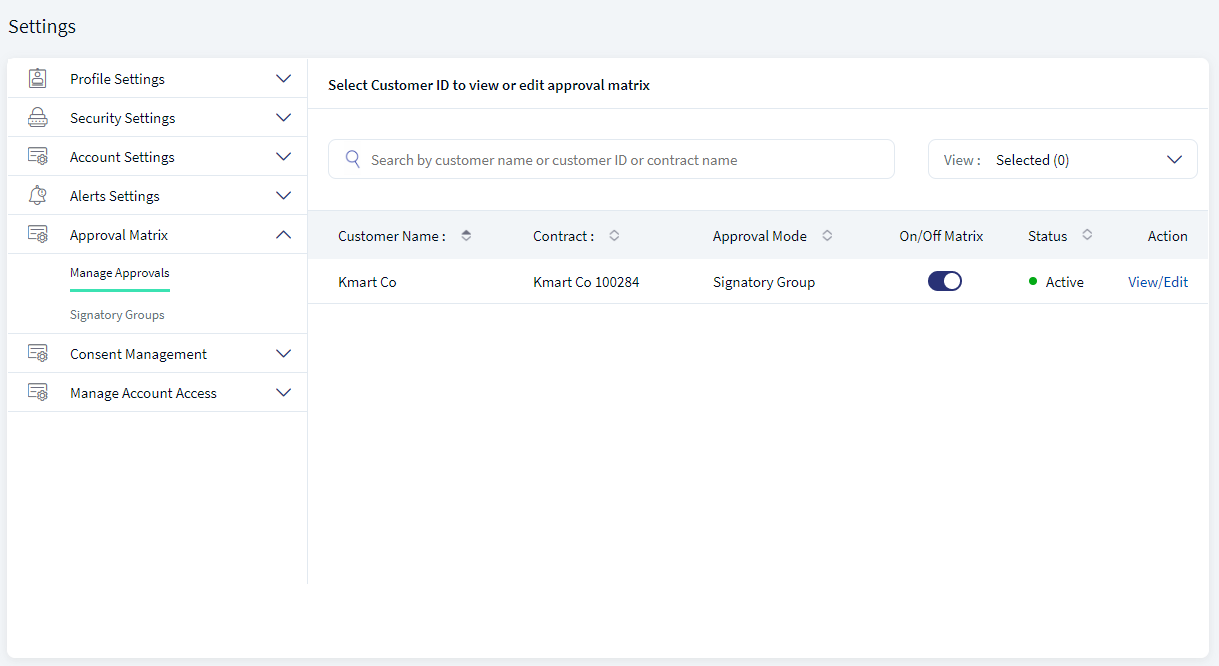Click the Consent Management icon
1219x666 pixels.
(x=38, y=353)
